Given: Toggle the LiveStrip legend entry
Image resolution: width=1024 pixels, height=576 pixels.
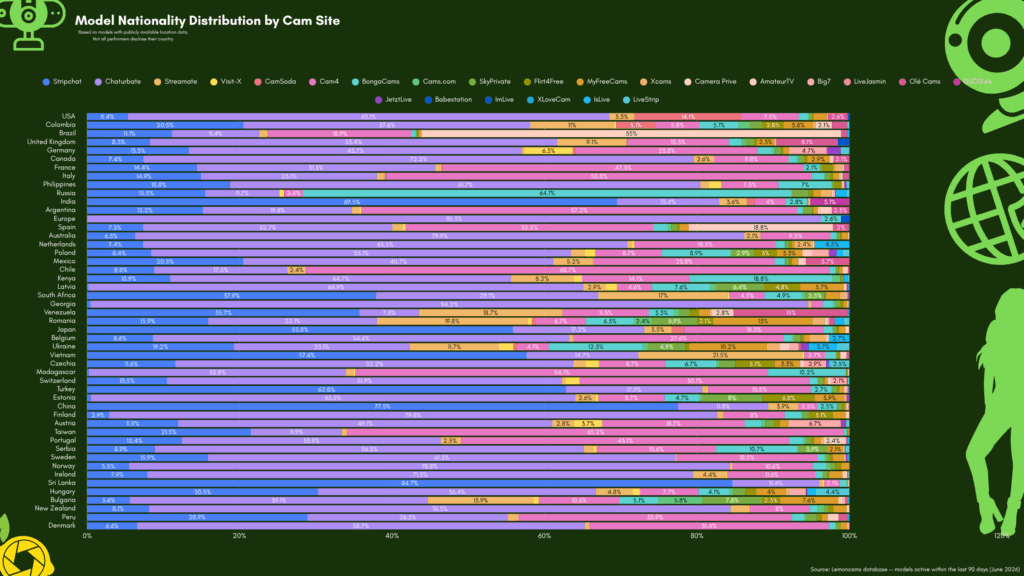Looking at the screenshot, I should click(641, 100).
